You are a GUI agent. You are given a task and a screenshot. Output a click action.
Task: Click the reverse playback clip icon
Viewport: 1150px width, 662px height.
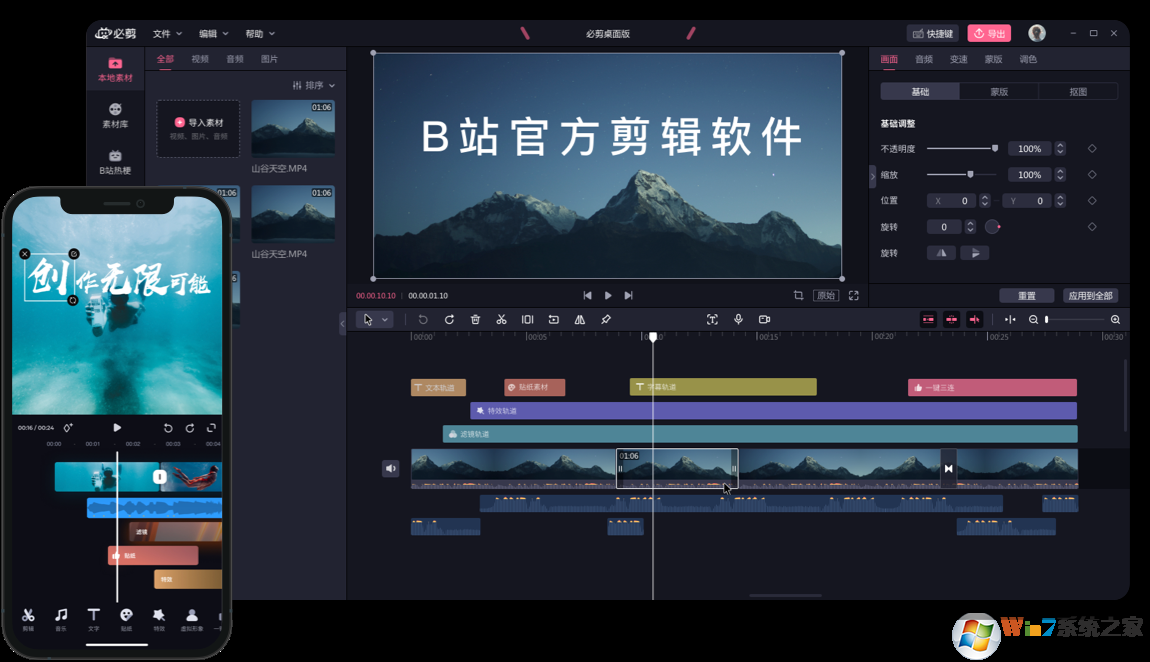(x=554, y=320)
